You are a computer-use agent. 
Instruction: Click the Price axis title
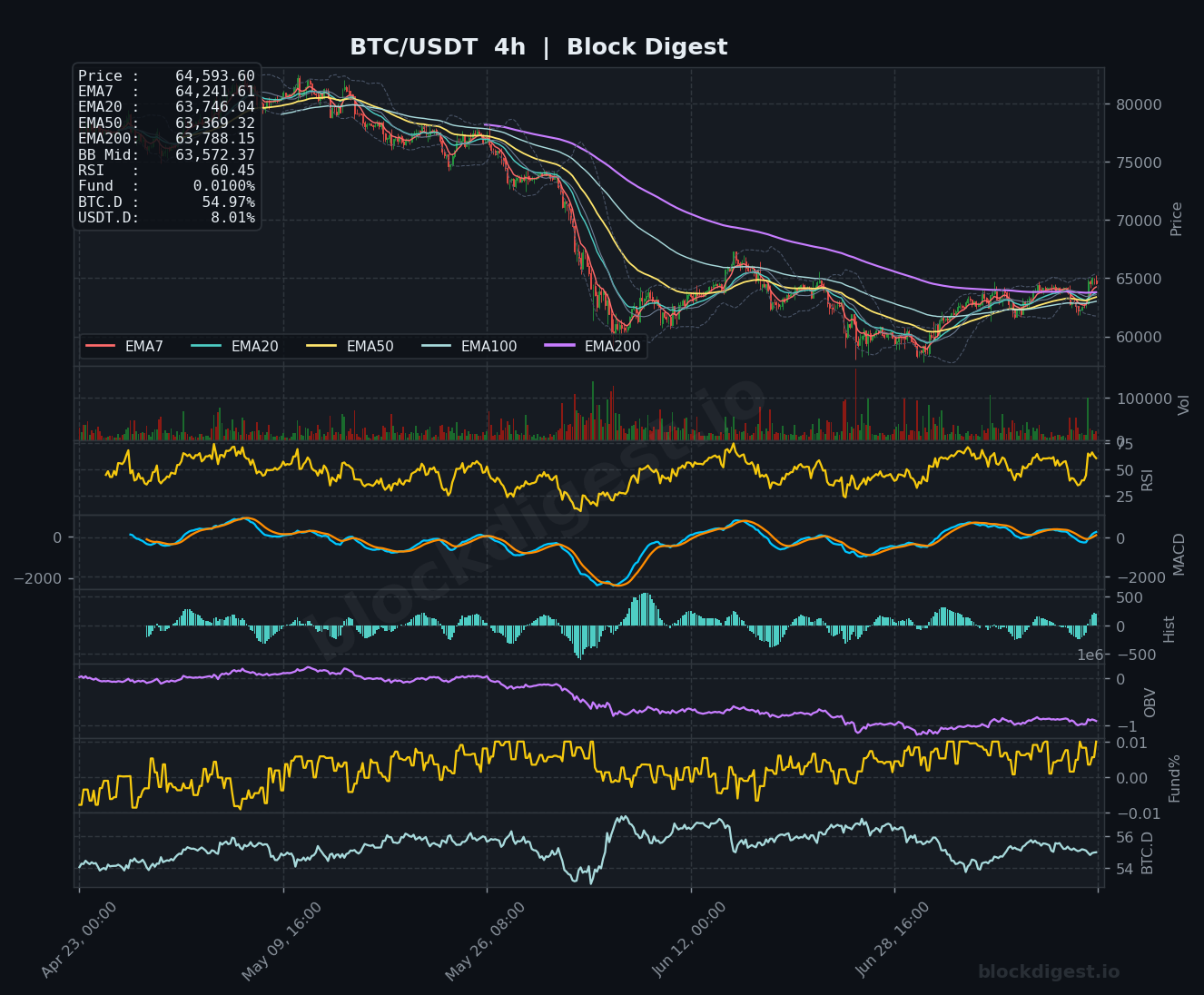(x=1177, y=219)
